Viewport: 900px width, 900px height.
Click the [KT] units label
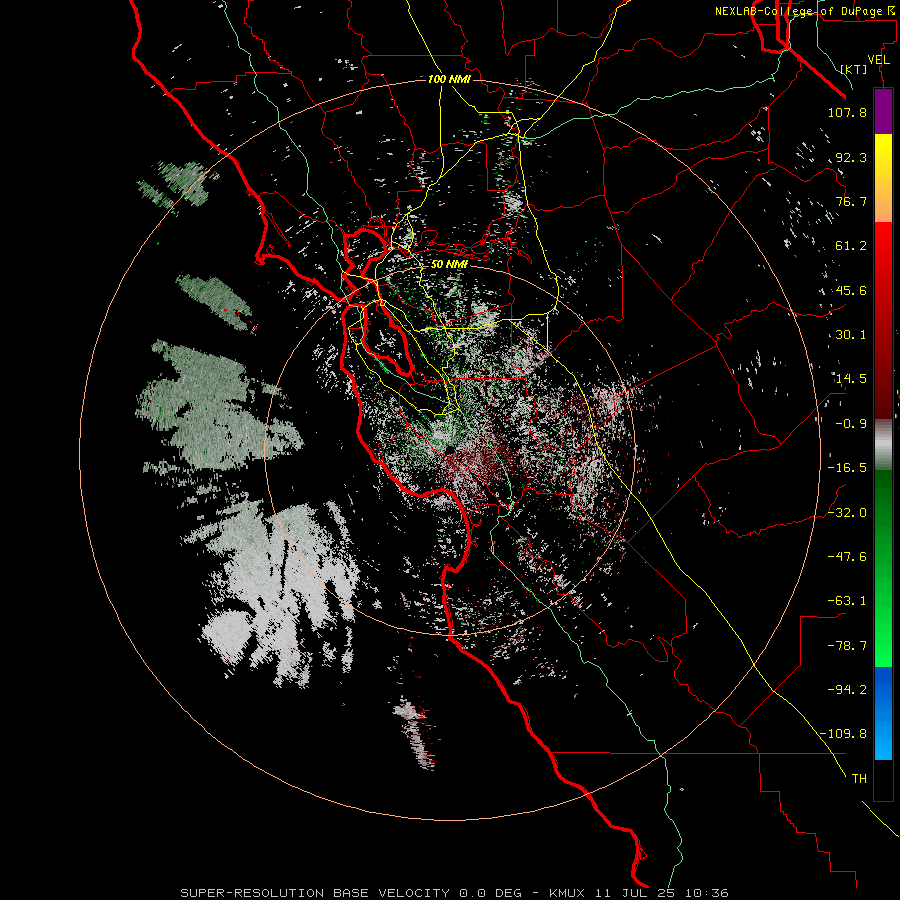tap(854, 69)
